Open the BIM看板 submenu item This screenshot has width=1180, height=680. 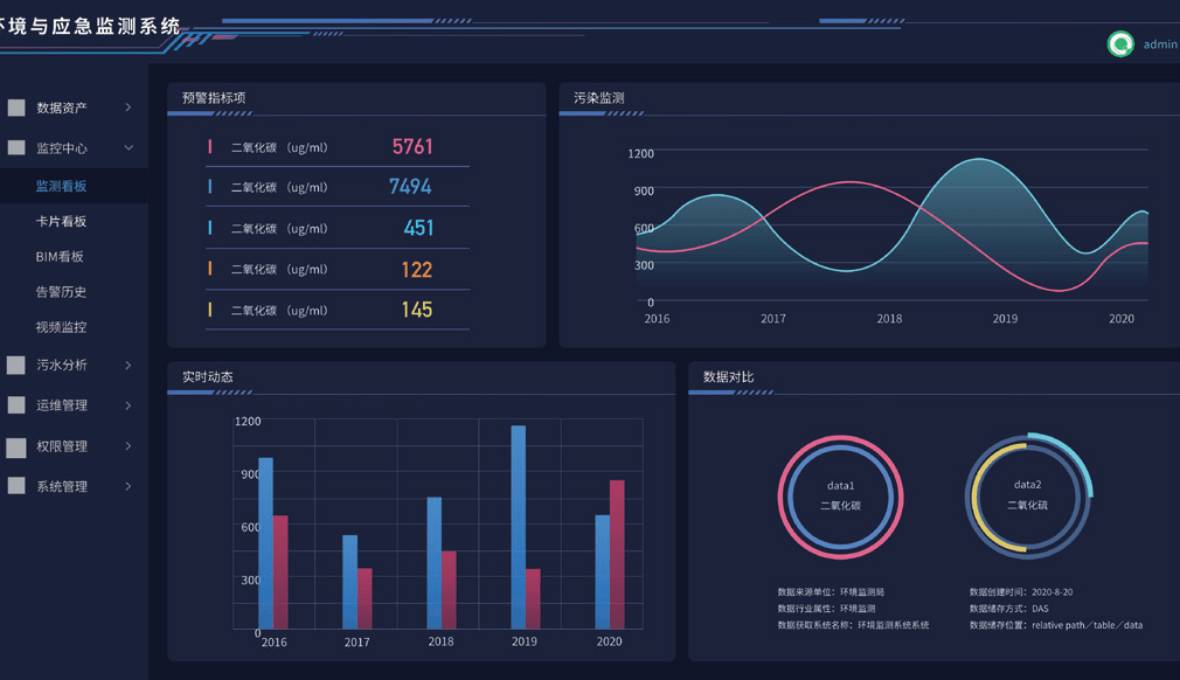[60, 256]
